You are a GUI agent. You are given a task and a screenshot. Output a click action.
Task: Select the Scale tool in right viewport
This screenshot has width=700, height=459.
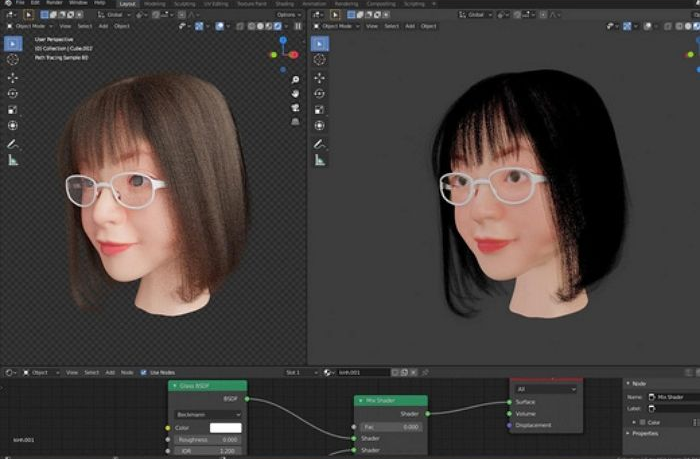click(x=320, y=110)
